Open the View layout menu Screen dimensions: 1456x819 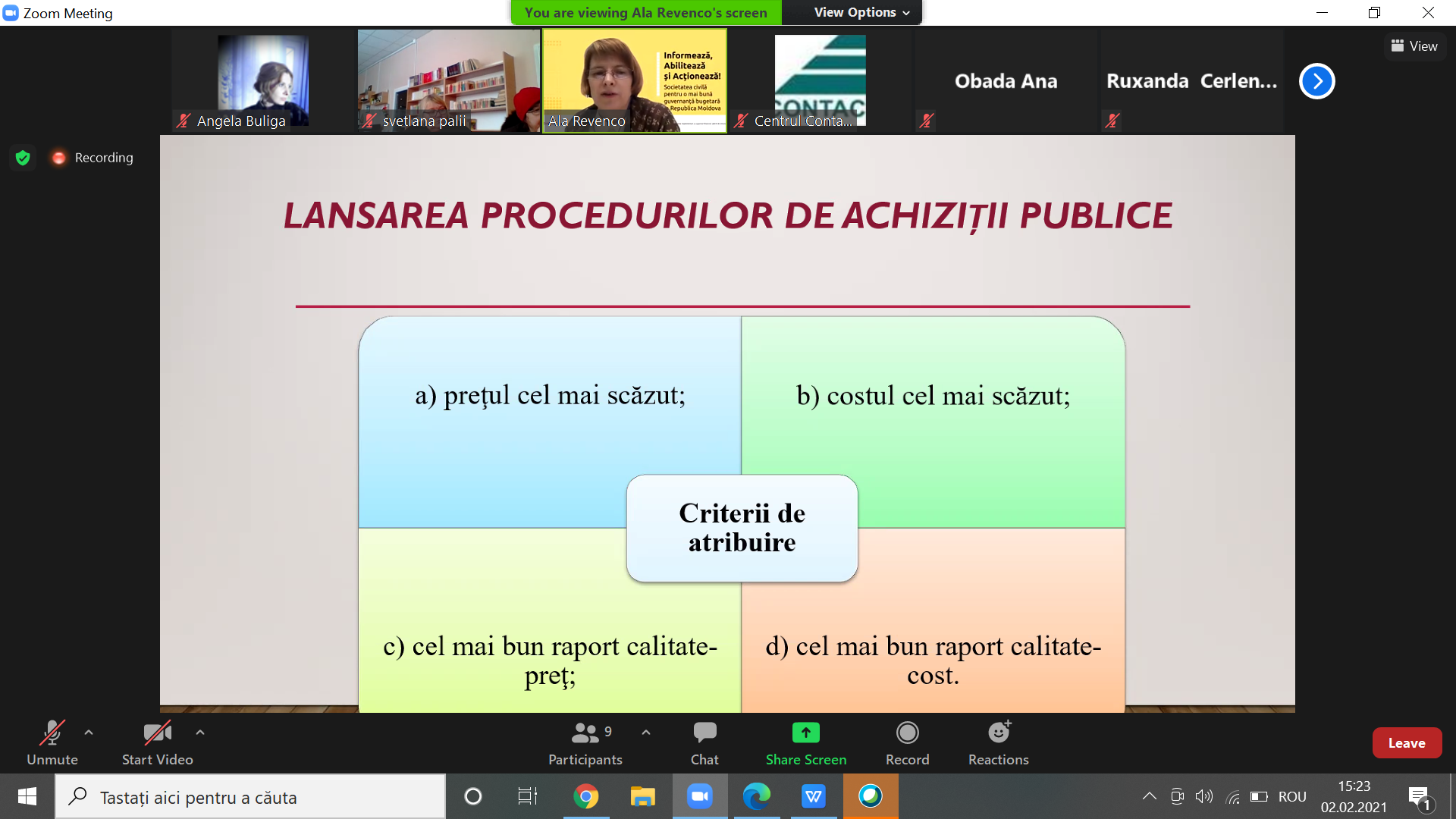tap(1414, 46)
